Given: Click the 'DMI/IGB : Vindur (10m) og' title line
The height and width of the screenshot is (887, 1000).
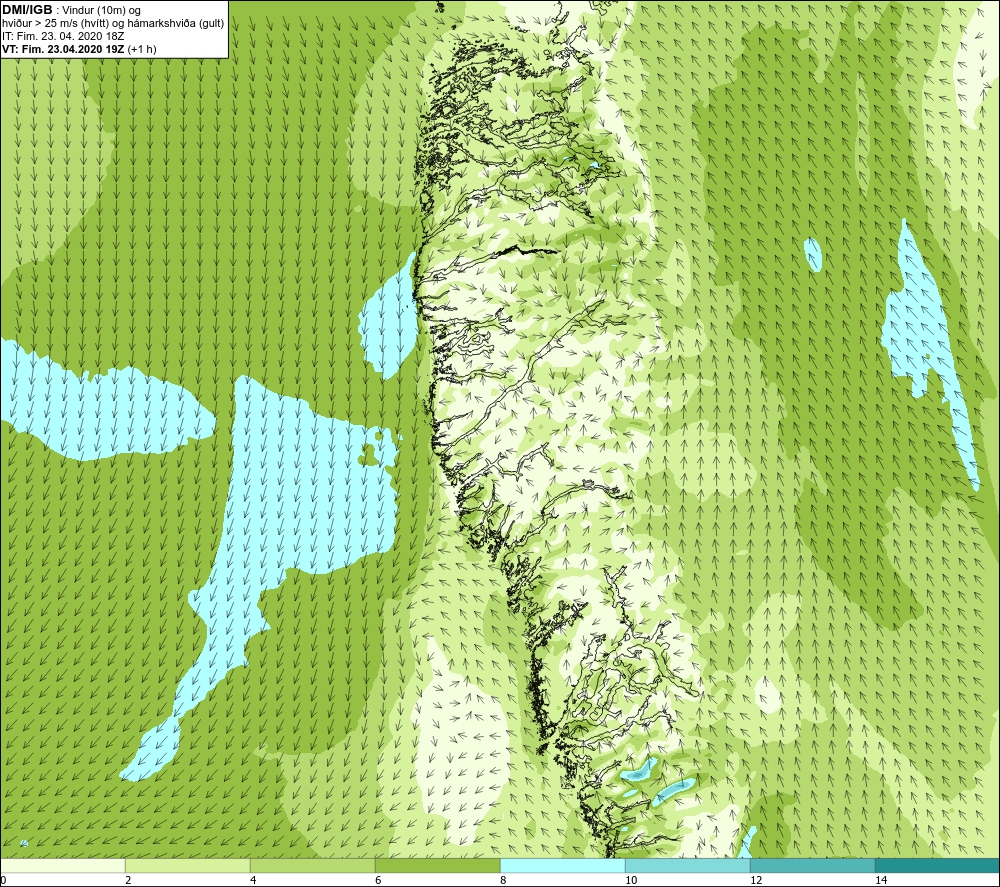Looking at the screenshot, I should (72, 10).
